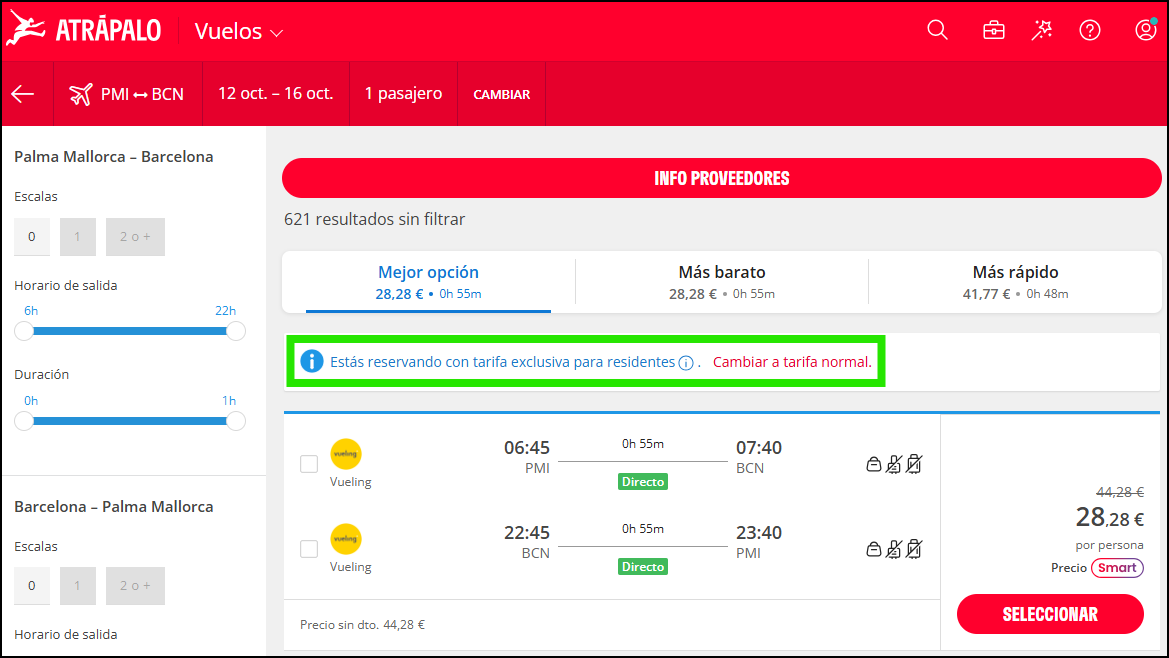Toggle 0 escalas for Palma Mallorca – Barcelona
The width and height of the screenshot is (1169, 658).
coord(32,237)
